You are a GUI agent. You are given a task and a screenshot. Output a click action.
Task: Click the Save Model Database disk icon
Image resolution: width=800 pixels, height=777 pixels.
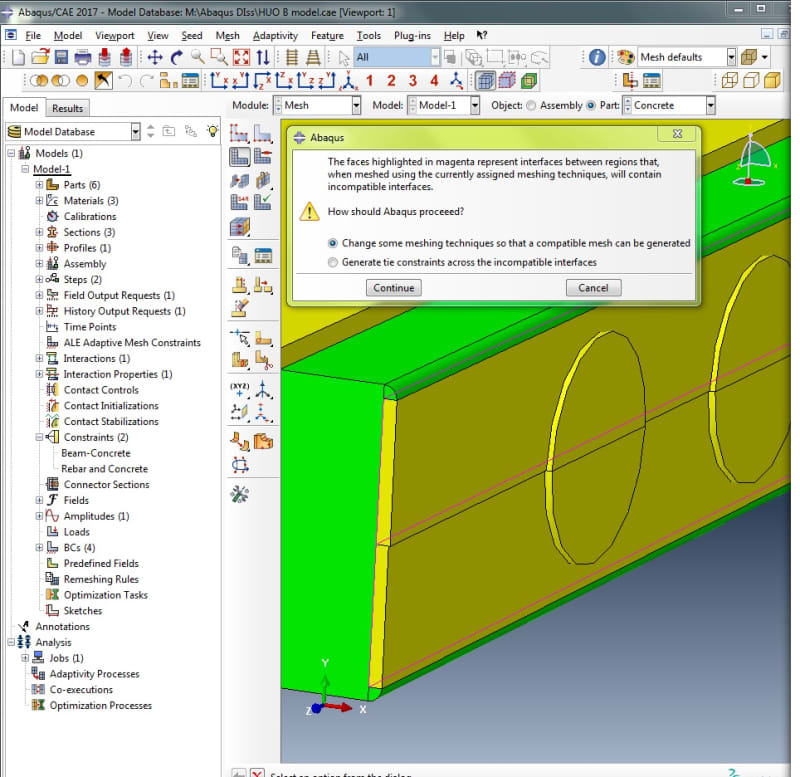61,57
